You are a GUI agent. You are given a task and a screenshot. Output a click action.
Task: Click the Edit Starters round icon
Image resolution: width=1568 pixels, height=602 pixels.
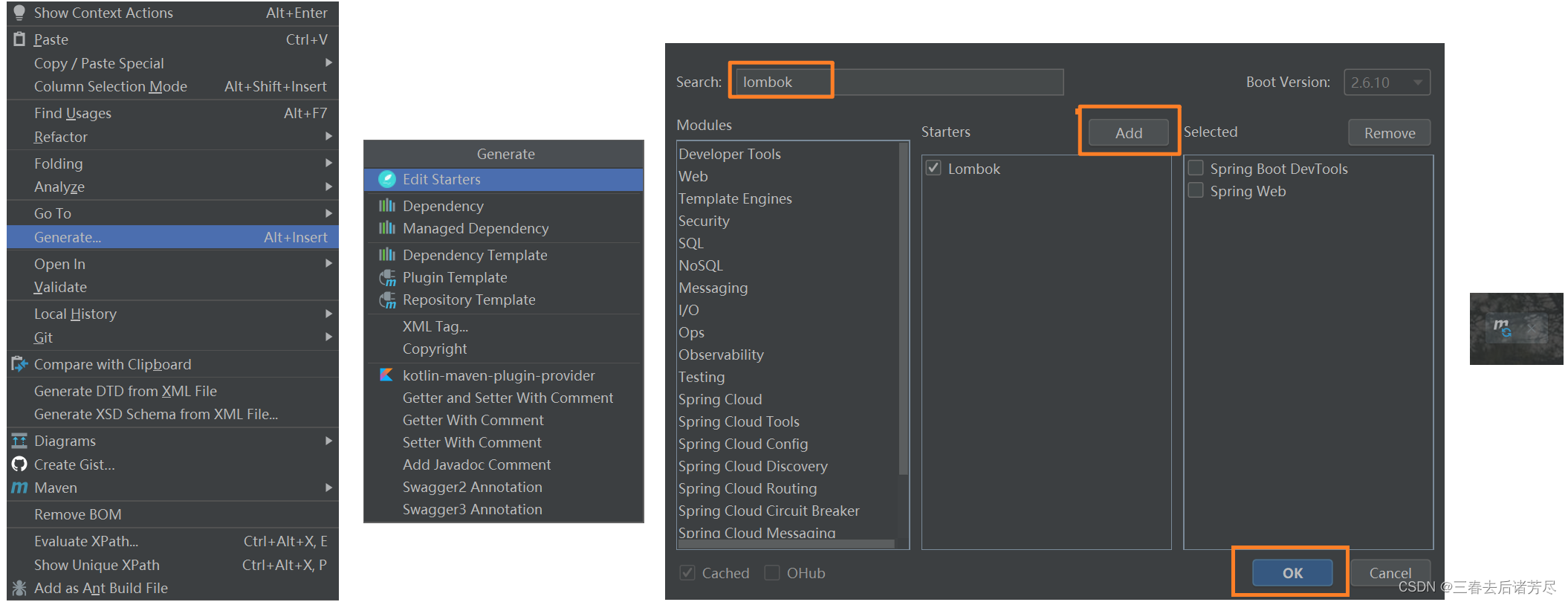point(387,179)
